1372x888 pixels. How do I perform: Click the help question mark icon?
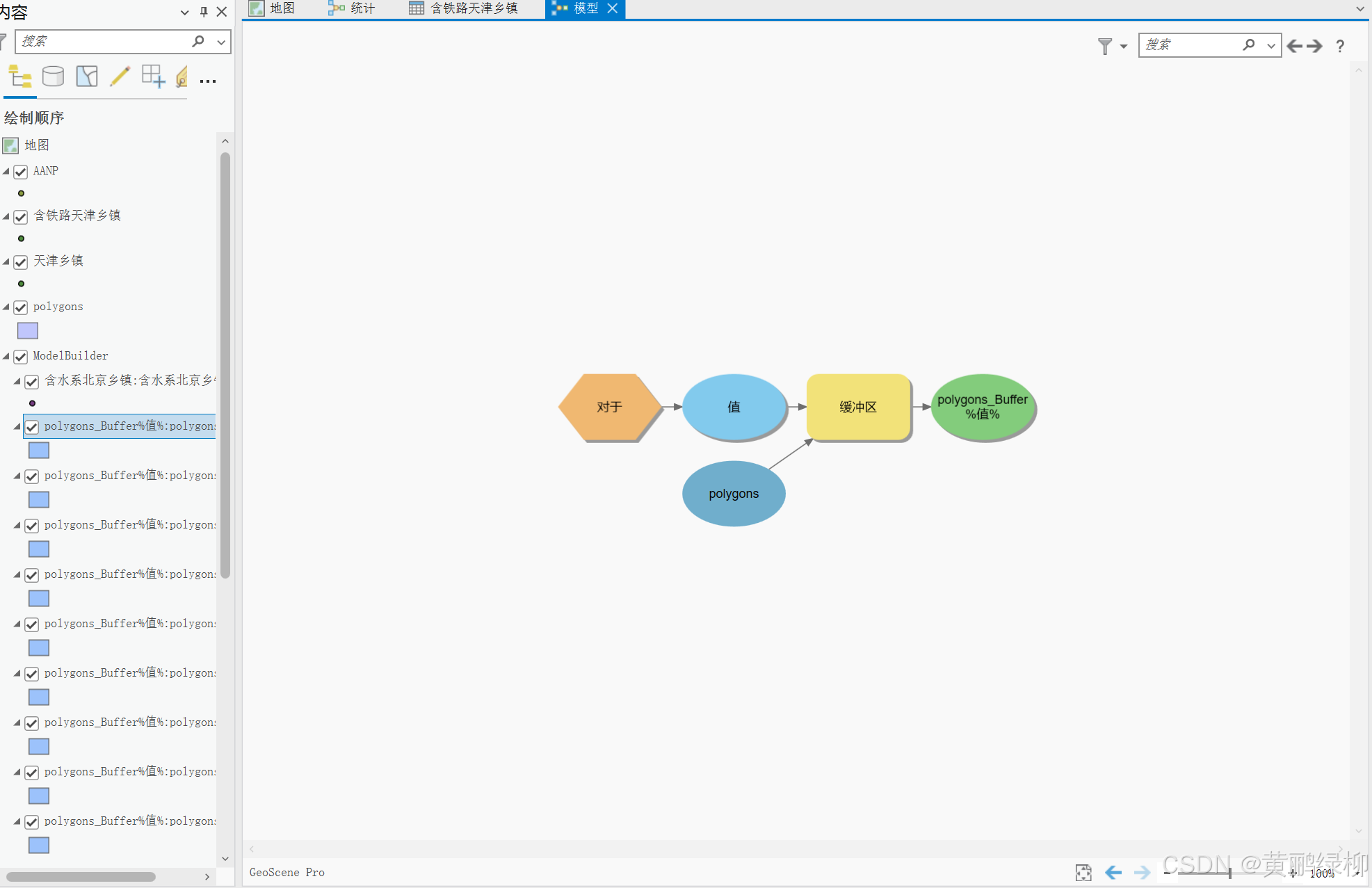[1340, 46]
